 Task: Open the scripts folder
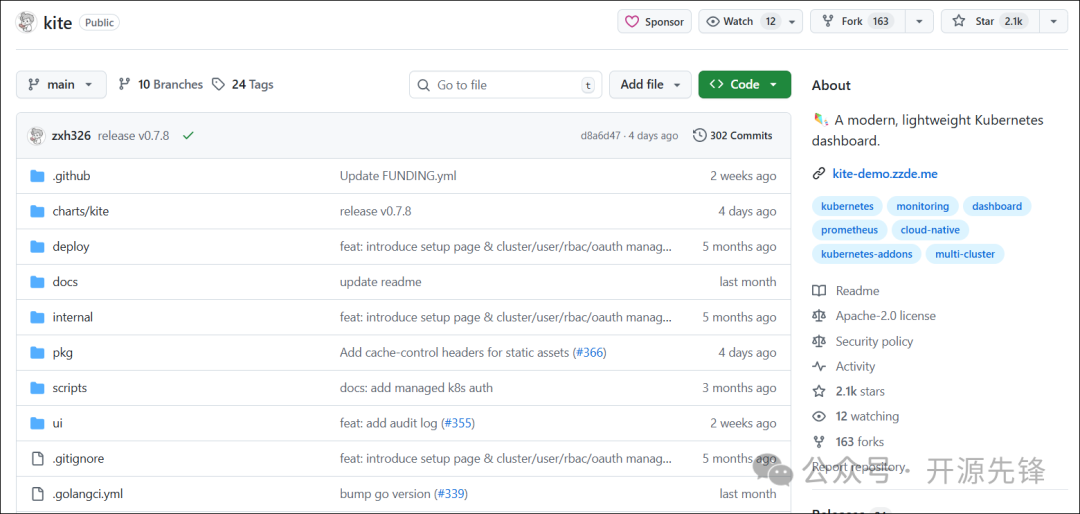coord(70,388)
